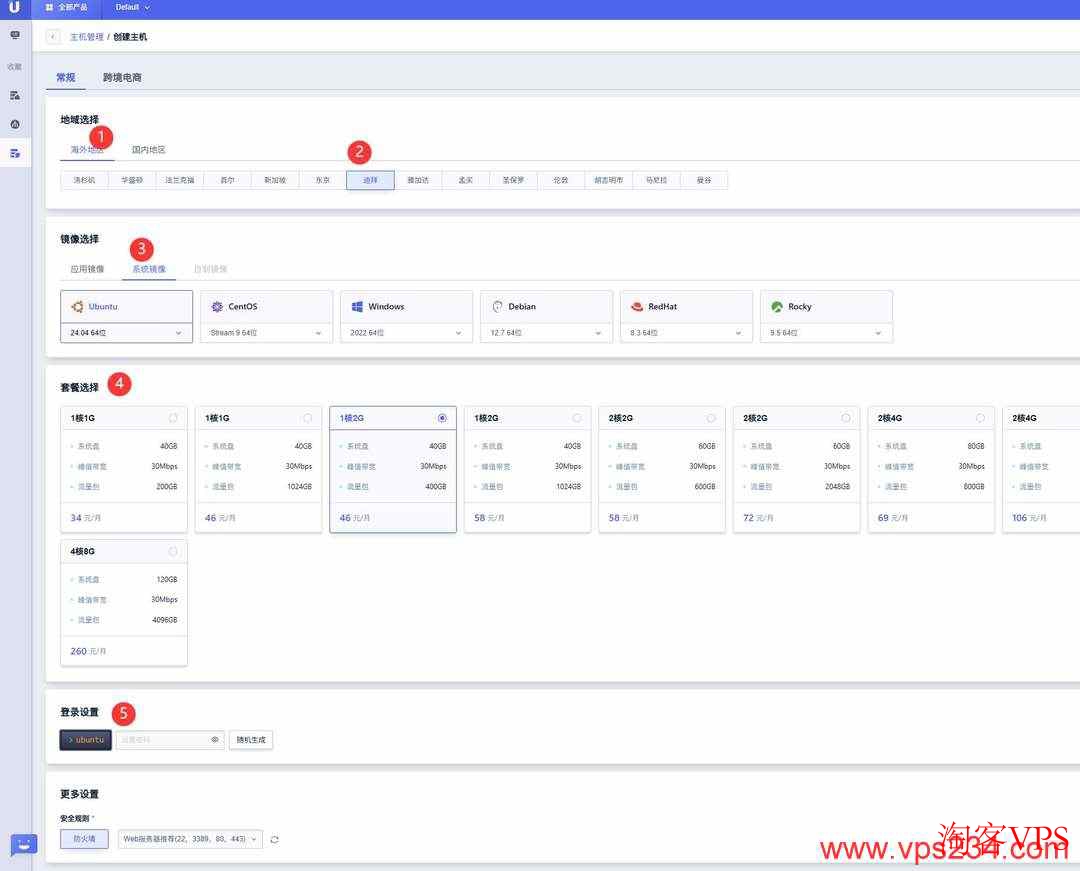Choose the 4核8G plan radio button
This screenshot has height=871, width=1080.
click(173, 551)
